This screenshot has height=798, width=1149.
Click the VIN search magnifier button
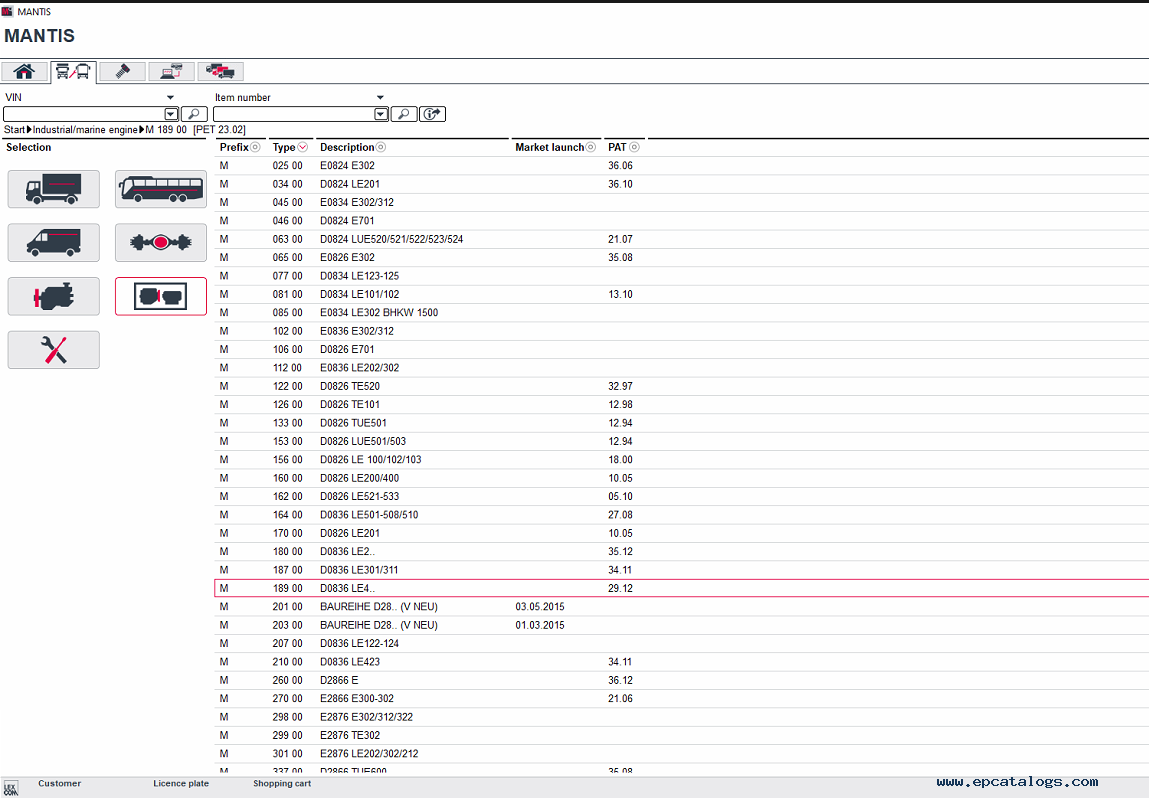click(193, 114)
